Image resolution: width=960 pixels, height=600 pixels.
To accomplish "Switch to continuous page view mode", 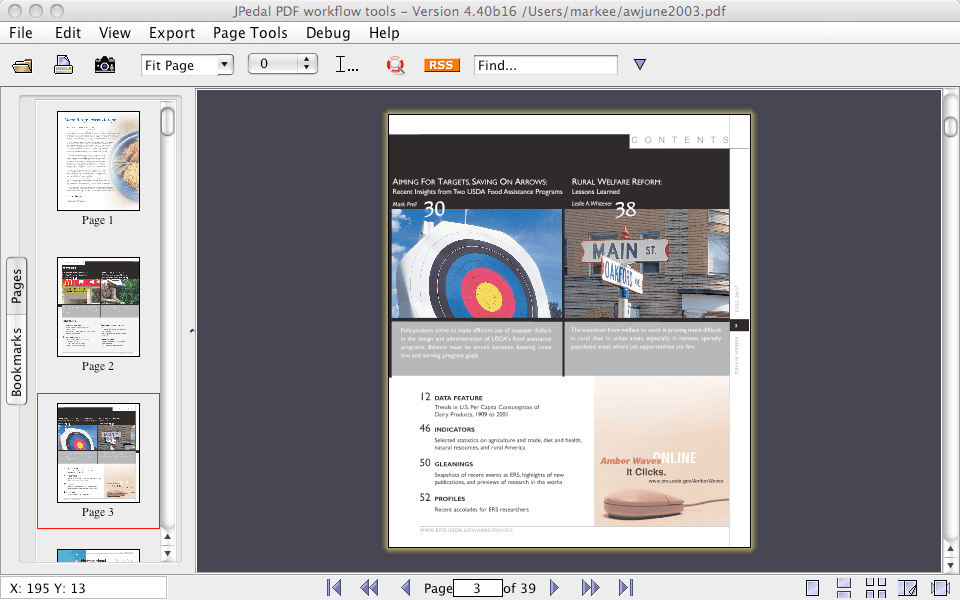I will [844, 588].
